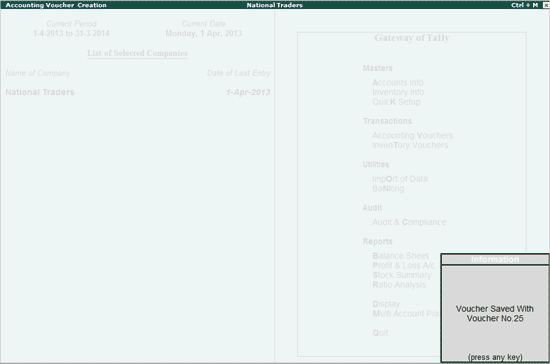
Task: View the Balance Sheet report
Action: pos(400,256)
